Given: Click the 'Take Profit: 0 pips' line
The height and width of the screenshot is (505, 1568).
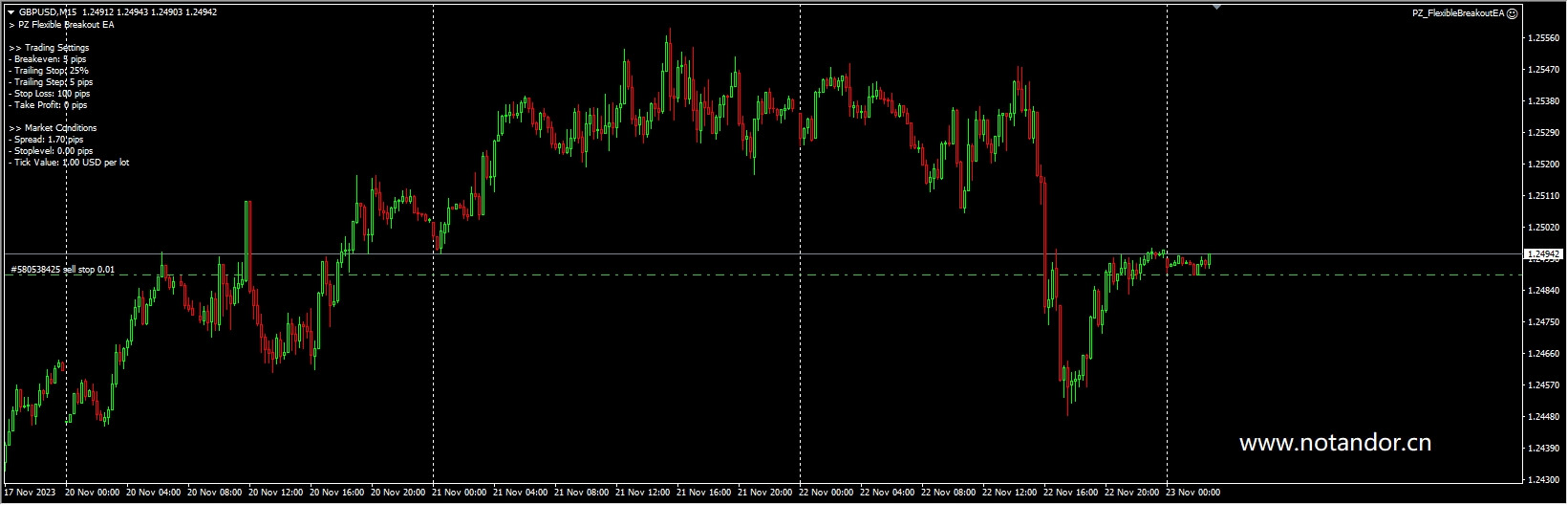Looking at the screenshot, I should point(48,105).
